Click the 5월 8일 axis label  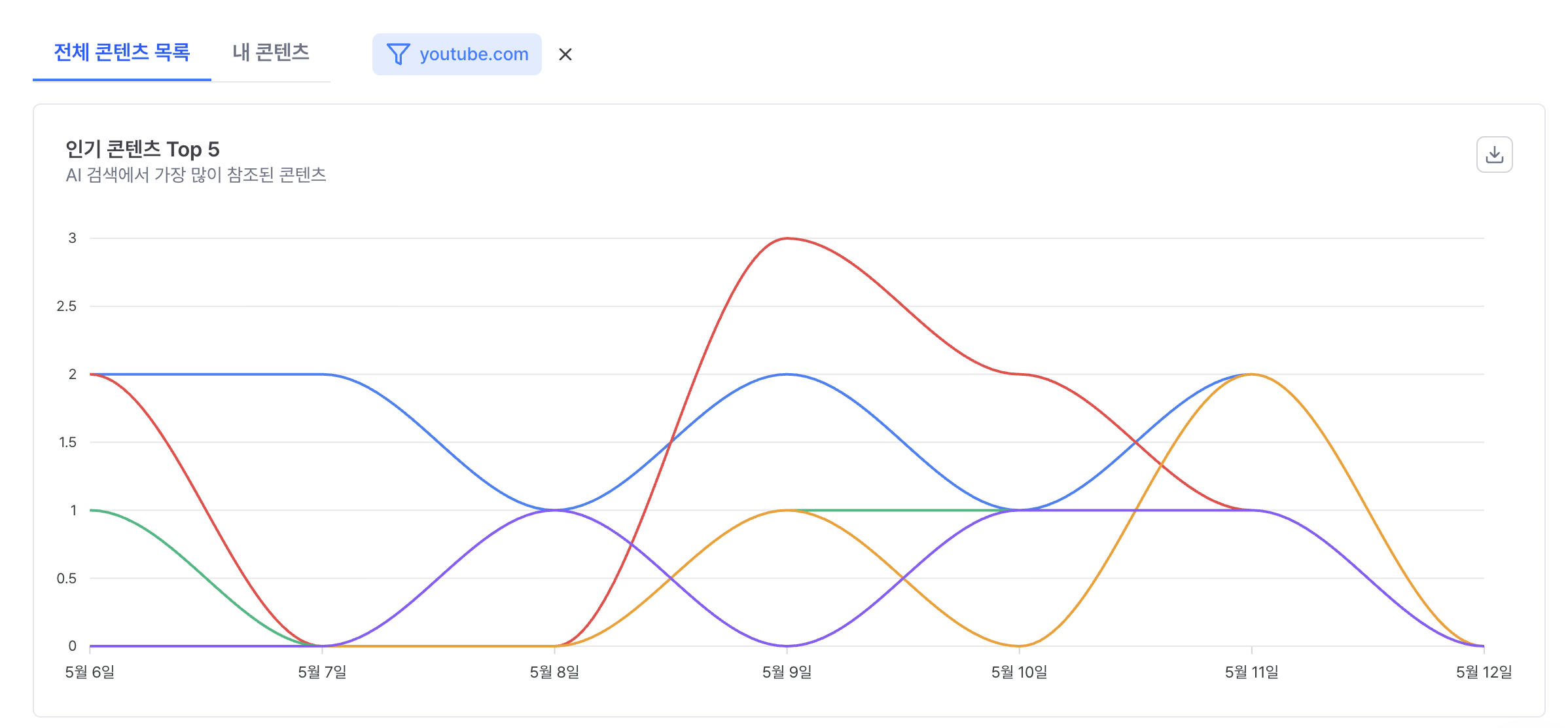pos(554,672)
